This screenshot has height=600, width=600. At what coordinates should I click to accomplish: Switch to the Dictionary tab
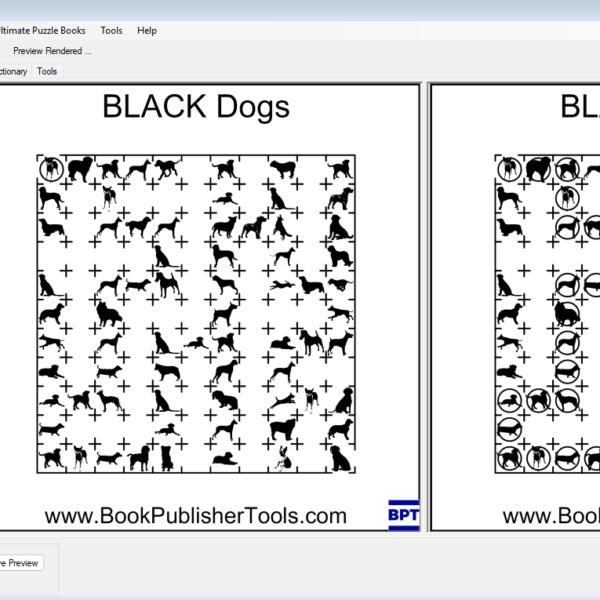(12, 71)
